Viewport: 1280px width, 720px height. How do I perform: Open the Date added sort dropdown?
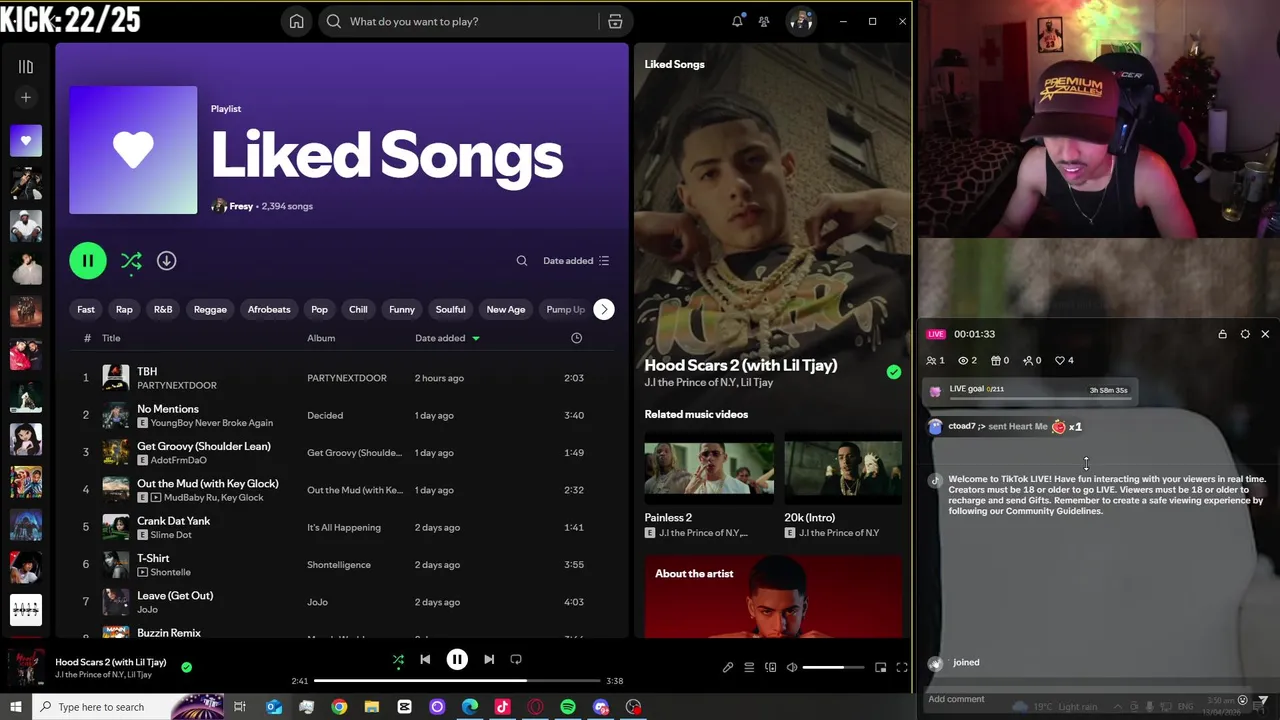576,261
